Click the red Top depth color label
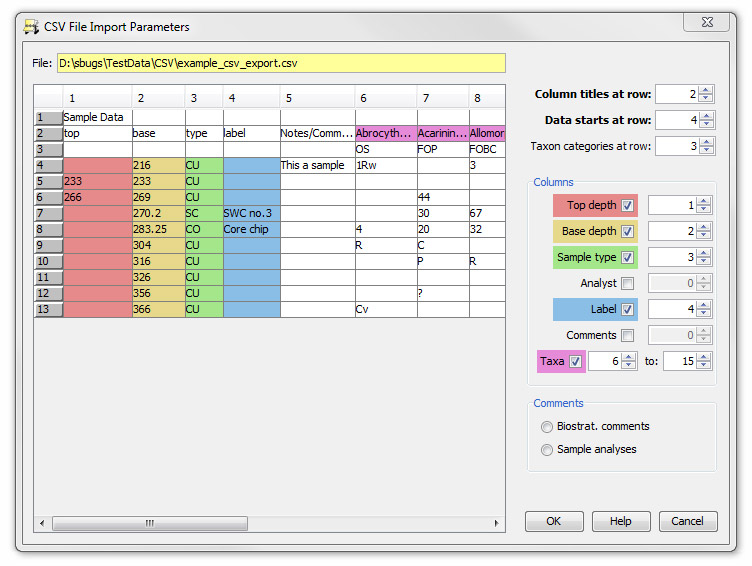This screenshot has height=566, width=752. 595,205
